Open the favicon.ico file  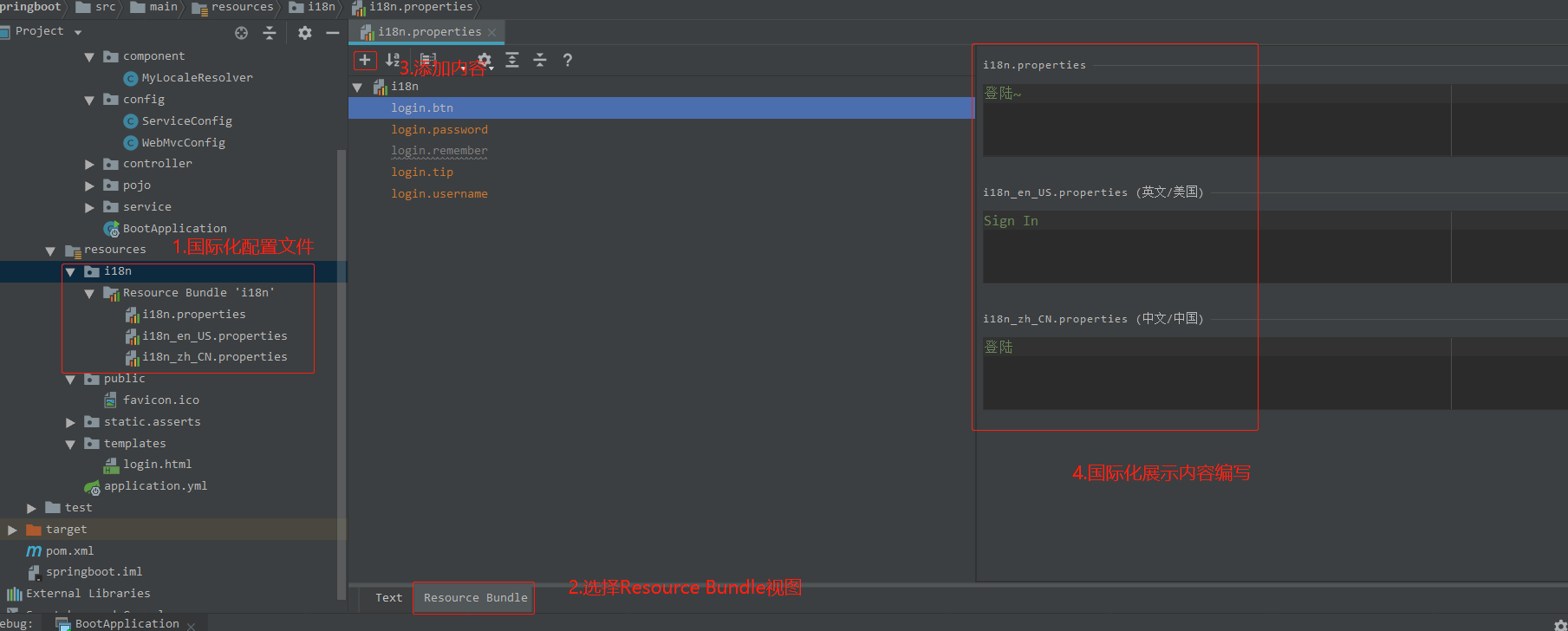click(152, 400)
